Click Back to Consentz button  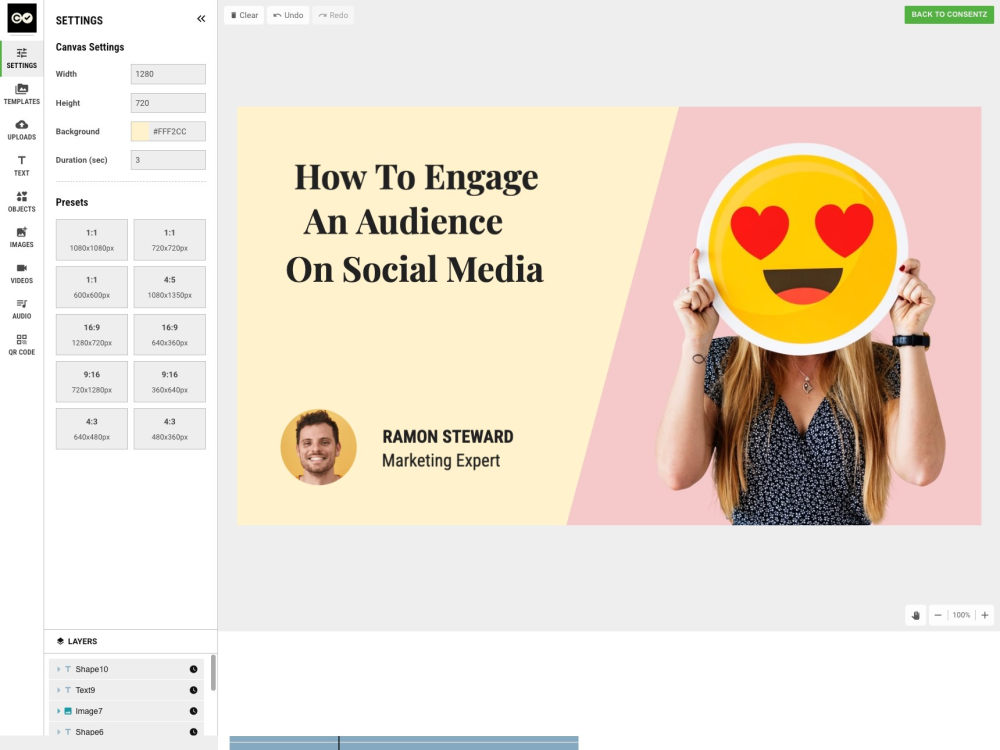pyautogui.click(x=949, y=15)
